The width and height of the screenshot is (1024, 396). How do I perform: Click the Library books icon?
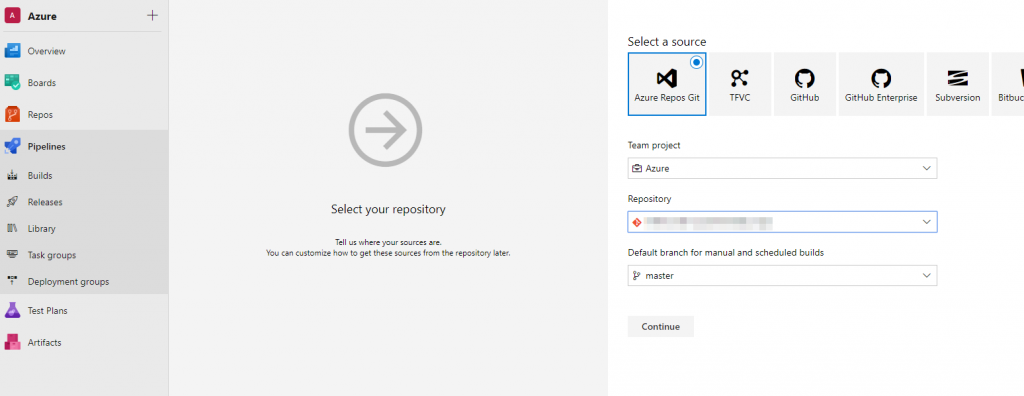(12, 229)
